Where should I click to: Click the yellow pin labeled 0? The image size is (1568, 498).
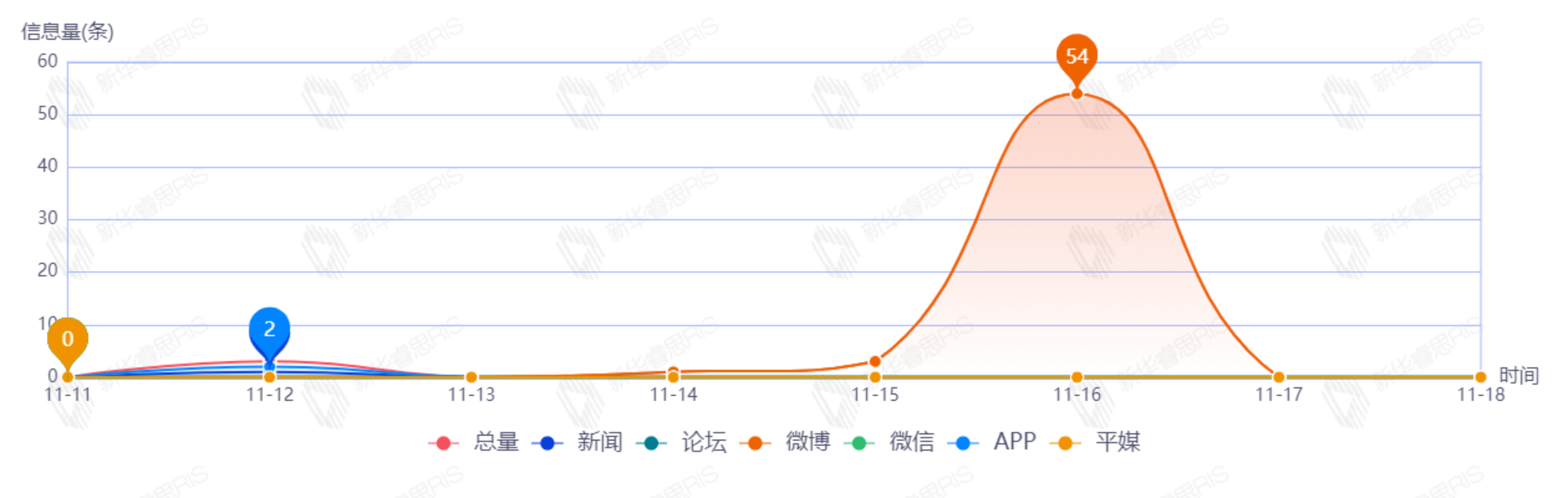pyautogui.click(x=67, y=339)
